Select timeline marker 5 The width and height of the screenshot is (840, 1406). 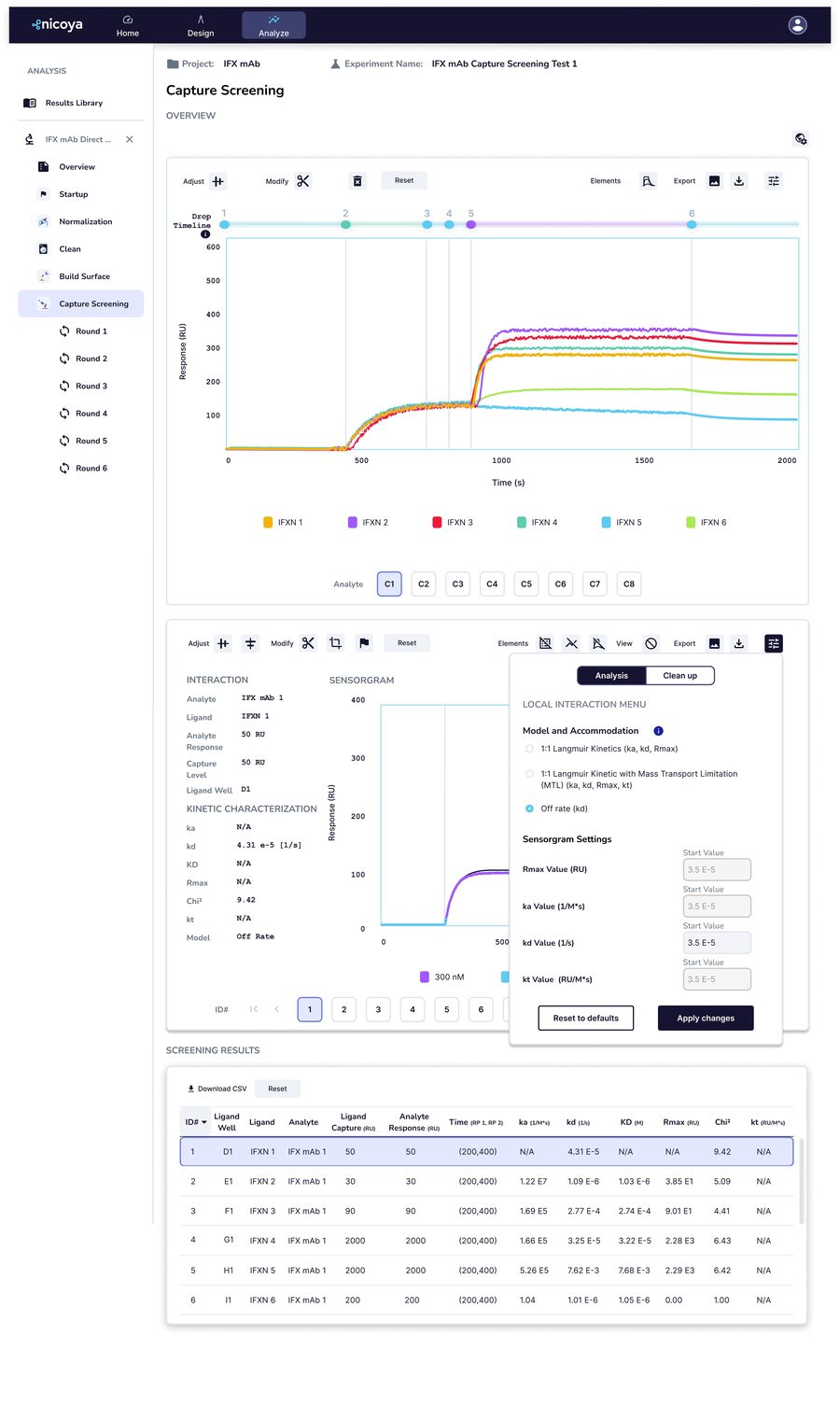click(470, 224)
